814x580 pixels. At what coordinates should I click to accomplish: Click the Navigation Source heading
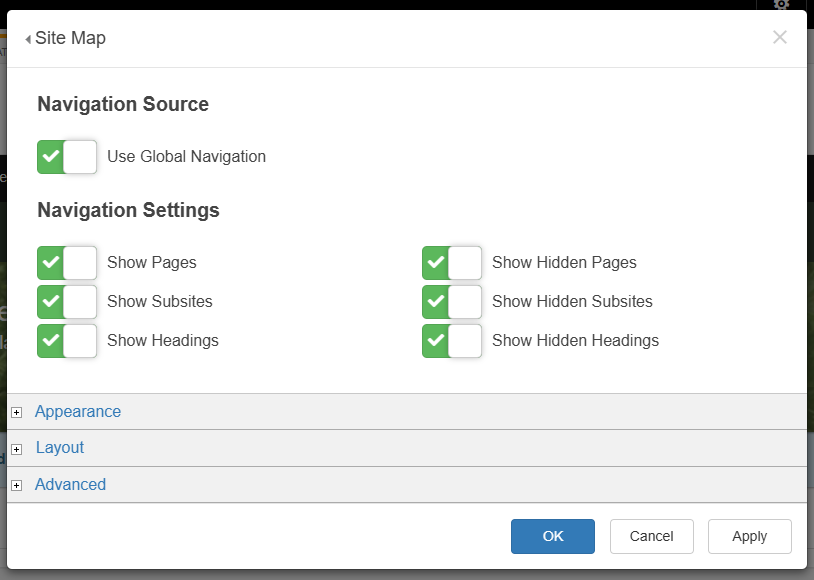tap(123, 104)
